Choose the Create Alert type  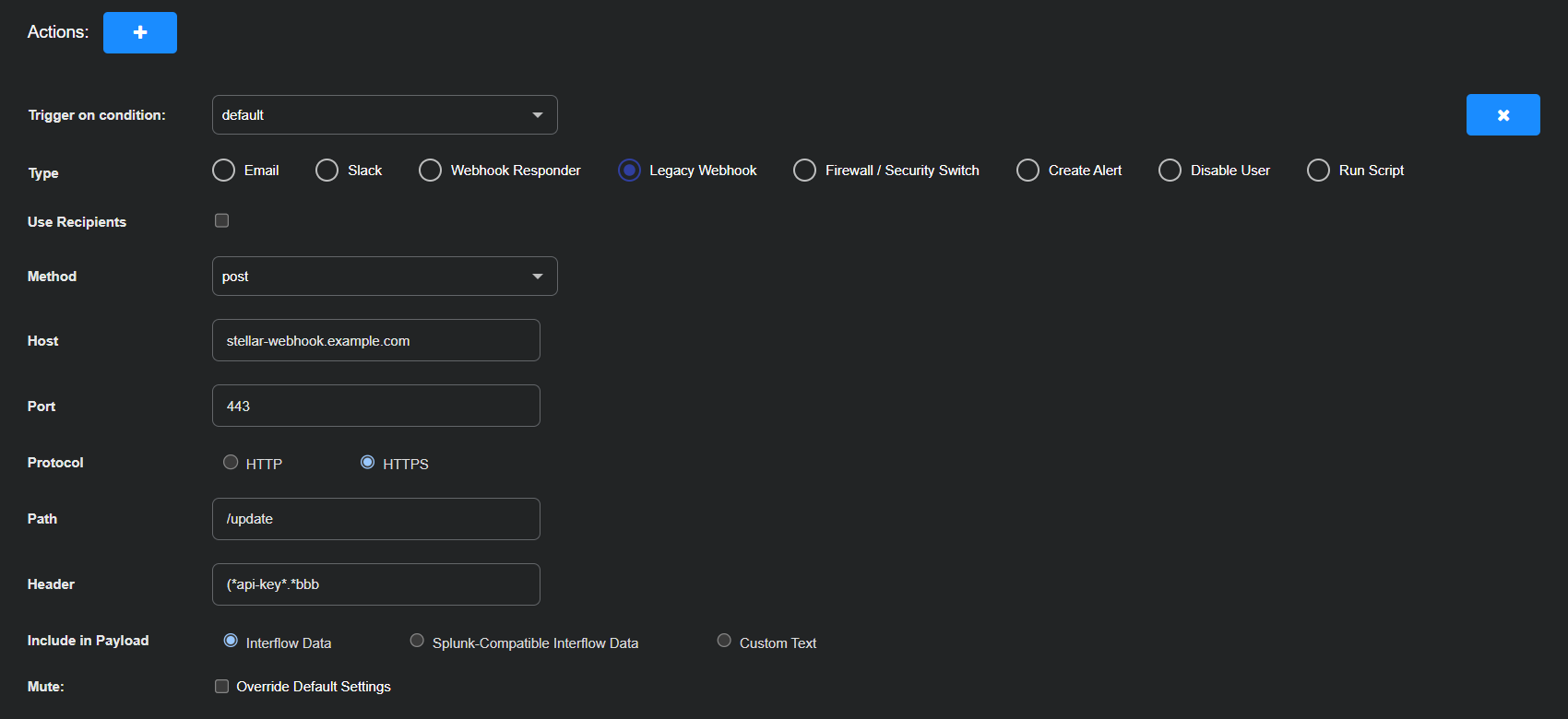tap(1028, 171)
